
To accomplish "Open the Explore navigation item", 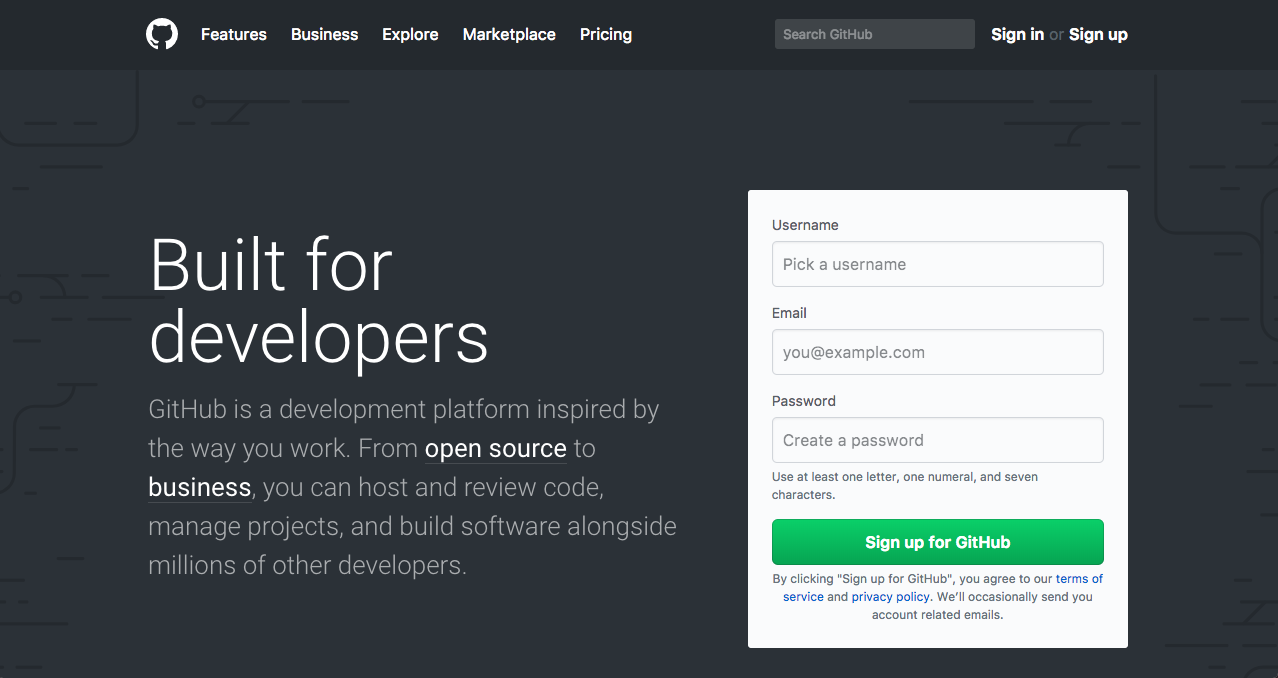I will pyautogui.click(x=410, y=34).
